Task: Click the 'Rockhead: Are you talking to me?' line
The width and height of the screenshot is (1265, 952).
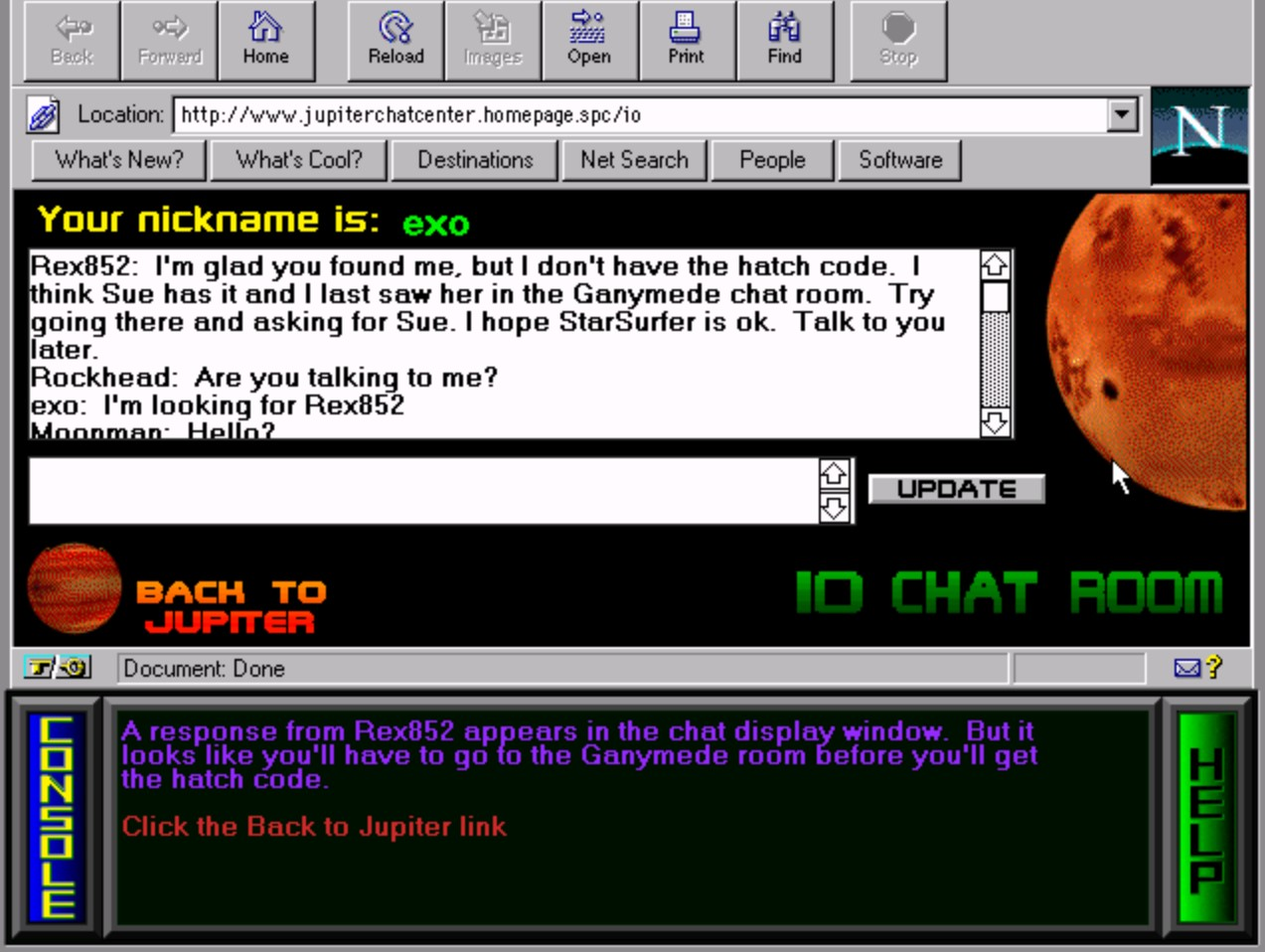Action: tap(263, 378)
